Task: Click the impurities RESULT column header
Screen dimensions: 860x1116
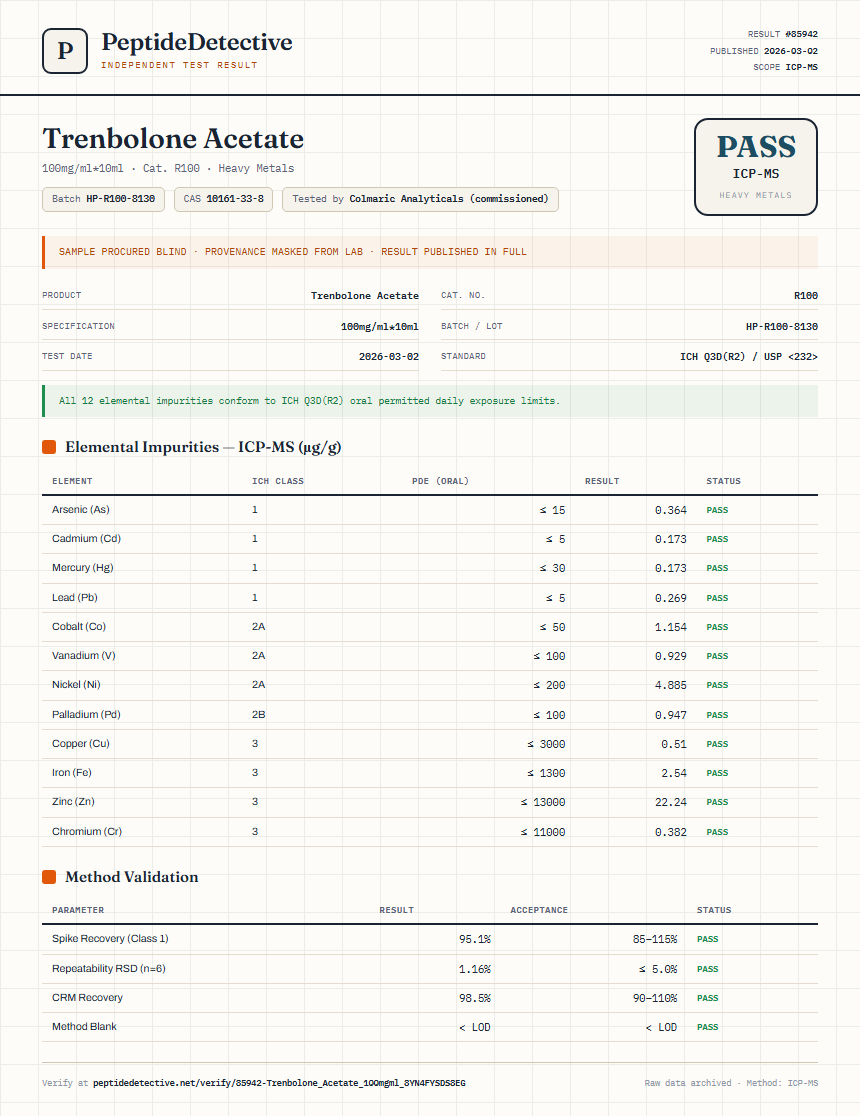Action: (x=602, y=481)
